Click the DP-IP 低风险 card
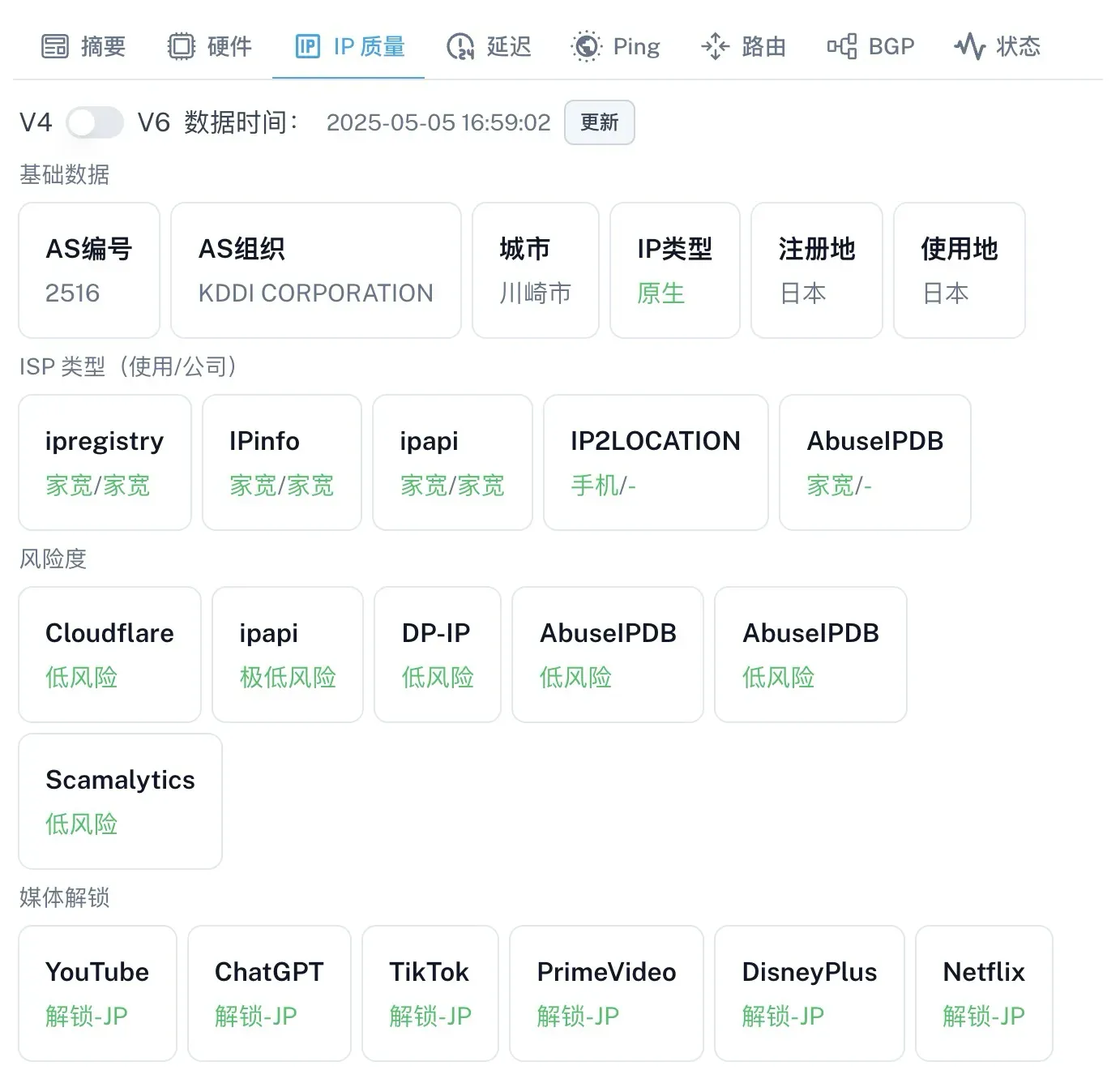The image size is (1120, 1083). point(438,654)
